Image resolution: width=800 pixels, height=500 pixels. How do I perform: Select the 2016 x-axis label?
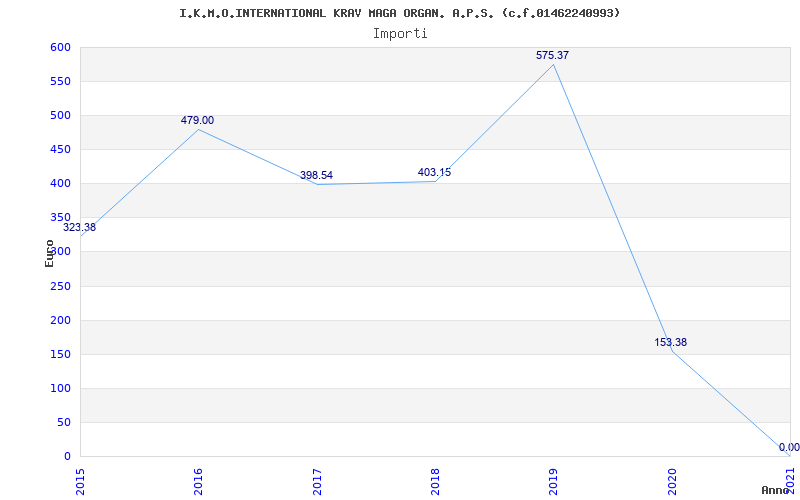(x=198, y=482)
